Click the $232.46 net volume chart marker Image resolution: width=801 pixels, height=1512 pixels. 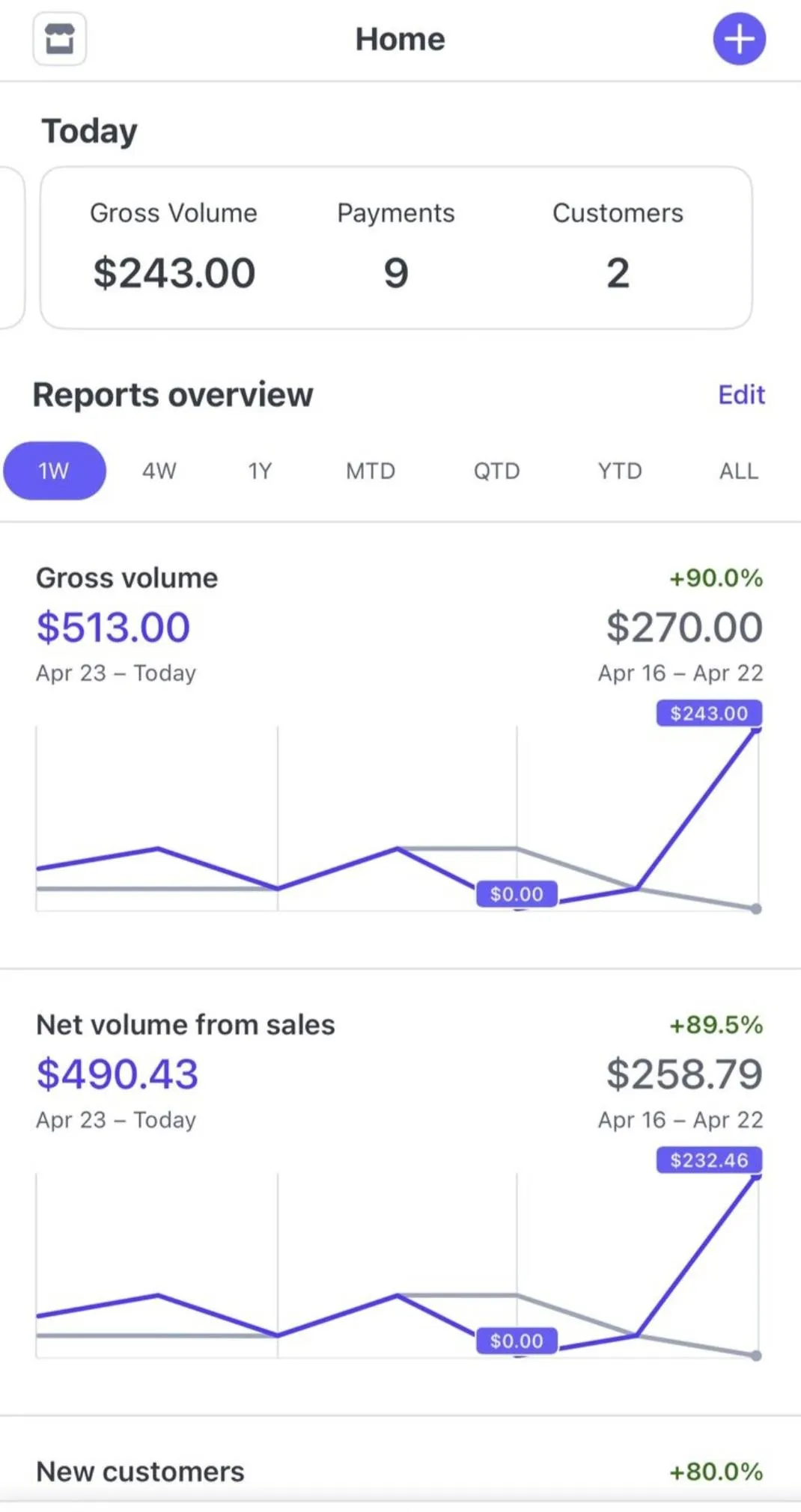click(x=709, y=1160)
